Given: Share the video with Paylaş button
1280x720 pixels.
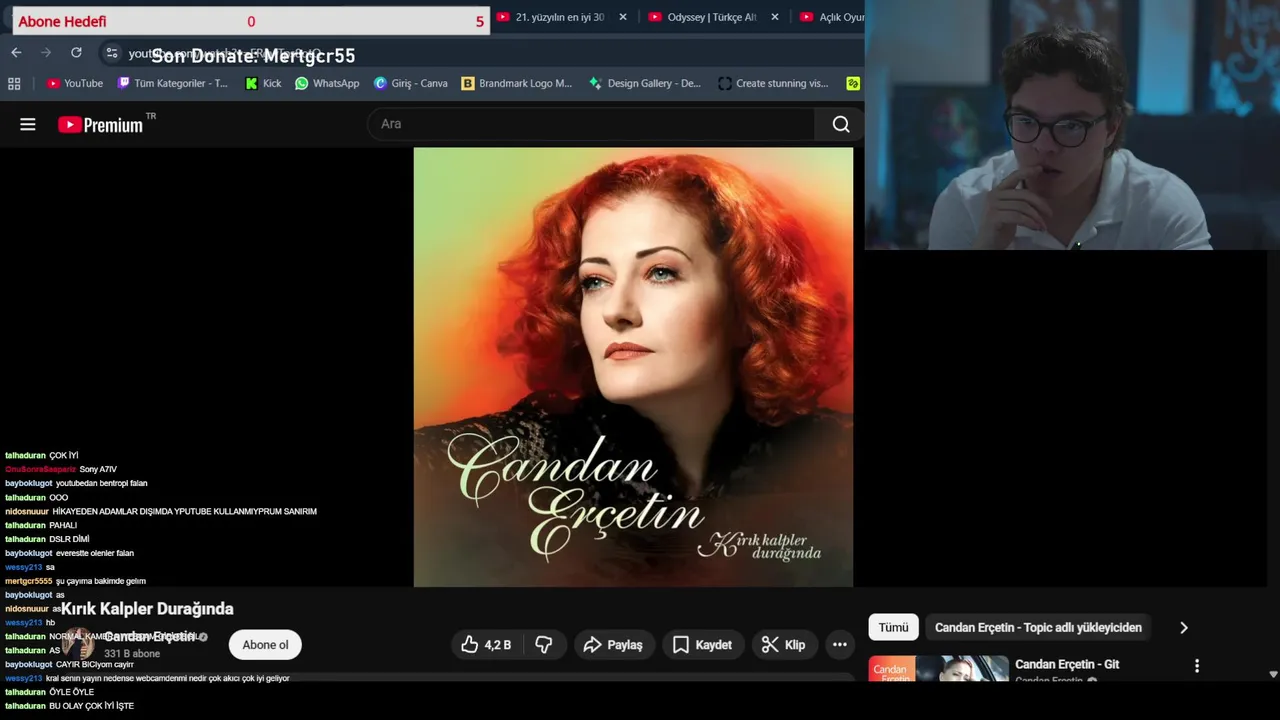Looking at the screenshot, I should pyautogui.click(x=614, y=645).
